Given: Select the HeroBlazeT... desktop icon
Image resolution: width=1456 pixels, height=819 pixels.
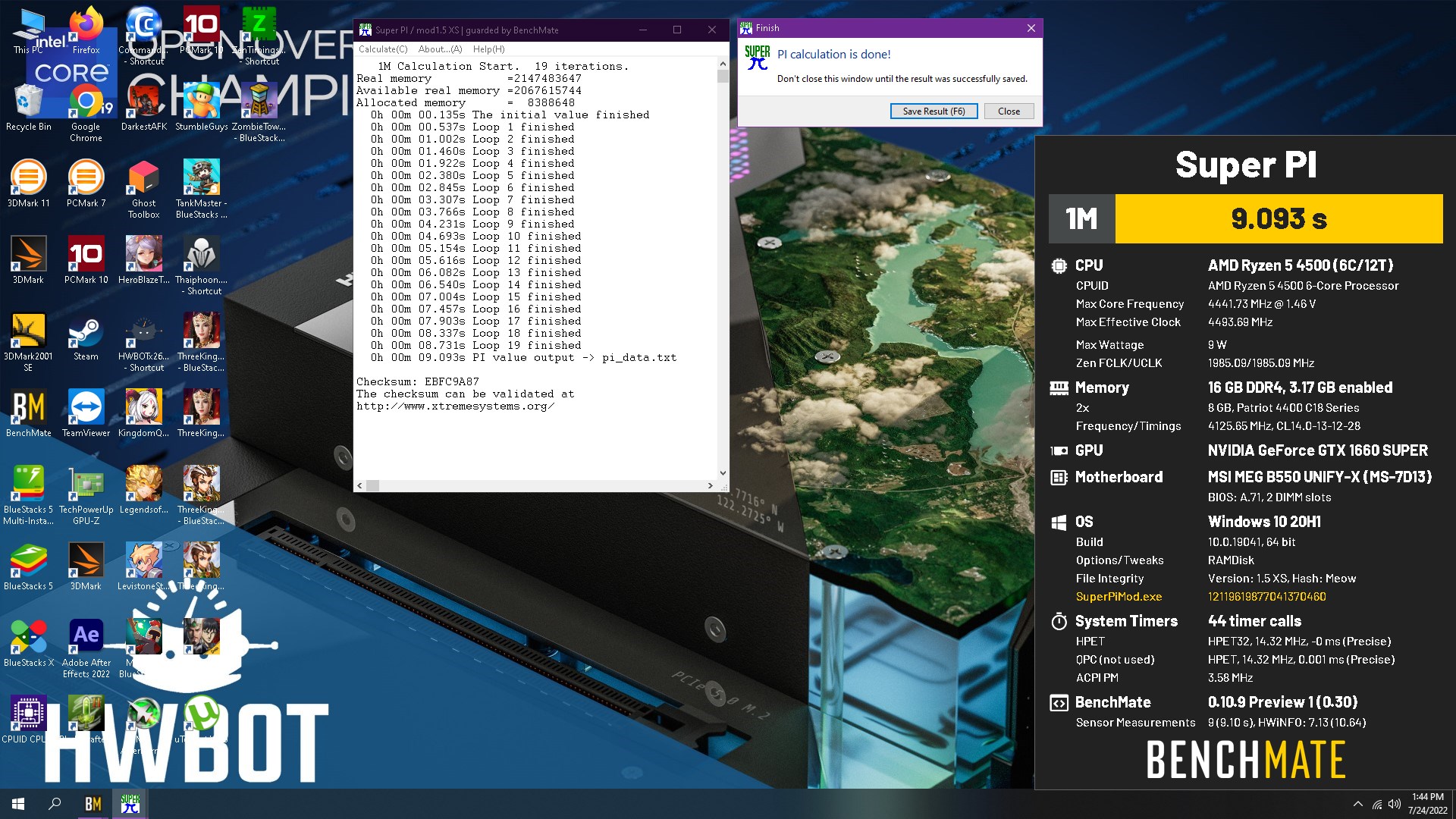Looking at the screenshot, I should pos(143,260).
